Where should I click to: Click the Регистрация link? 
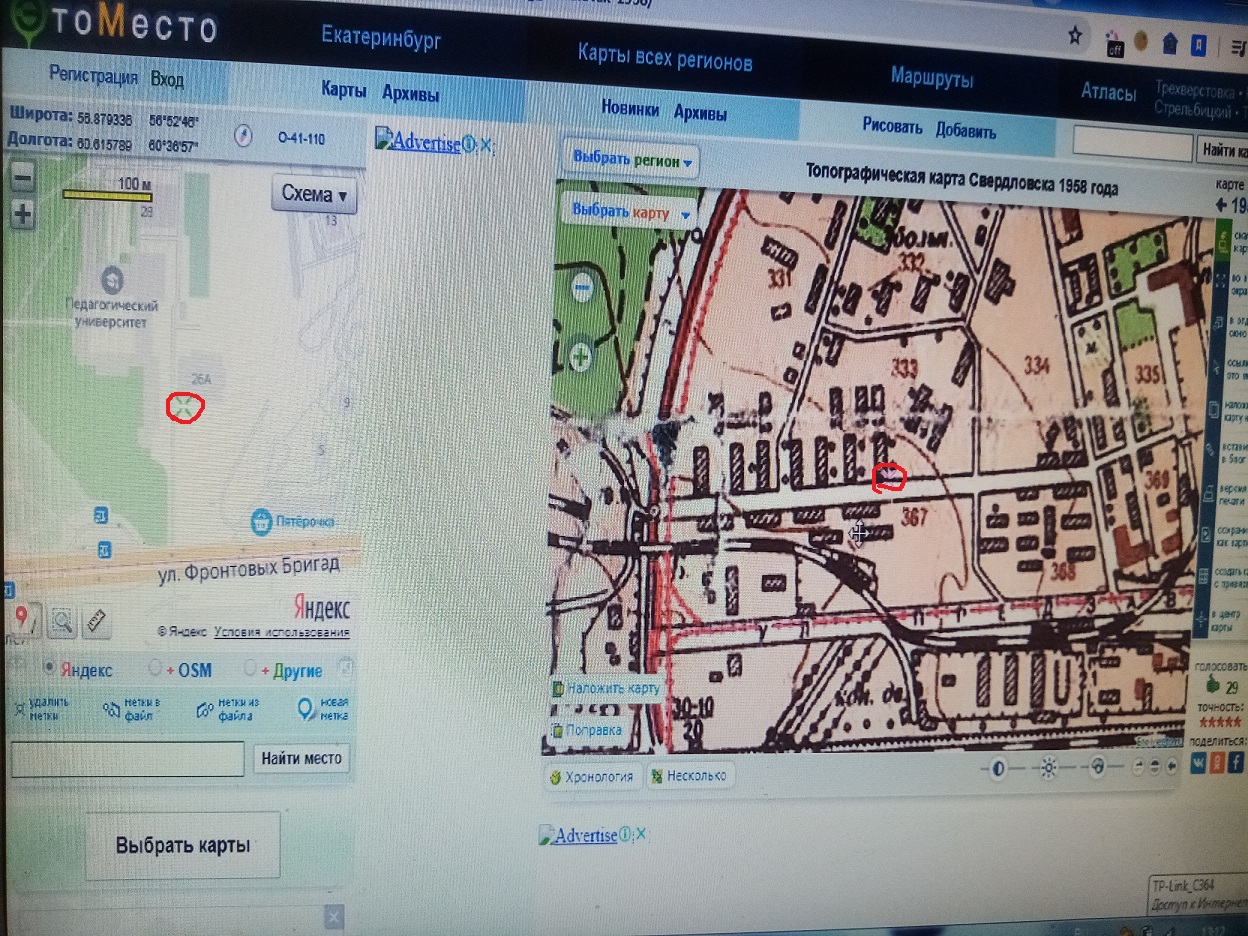click(x=93, y=76)
